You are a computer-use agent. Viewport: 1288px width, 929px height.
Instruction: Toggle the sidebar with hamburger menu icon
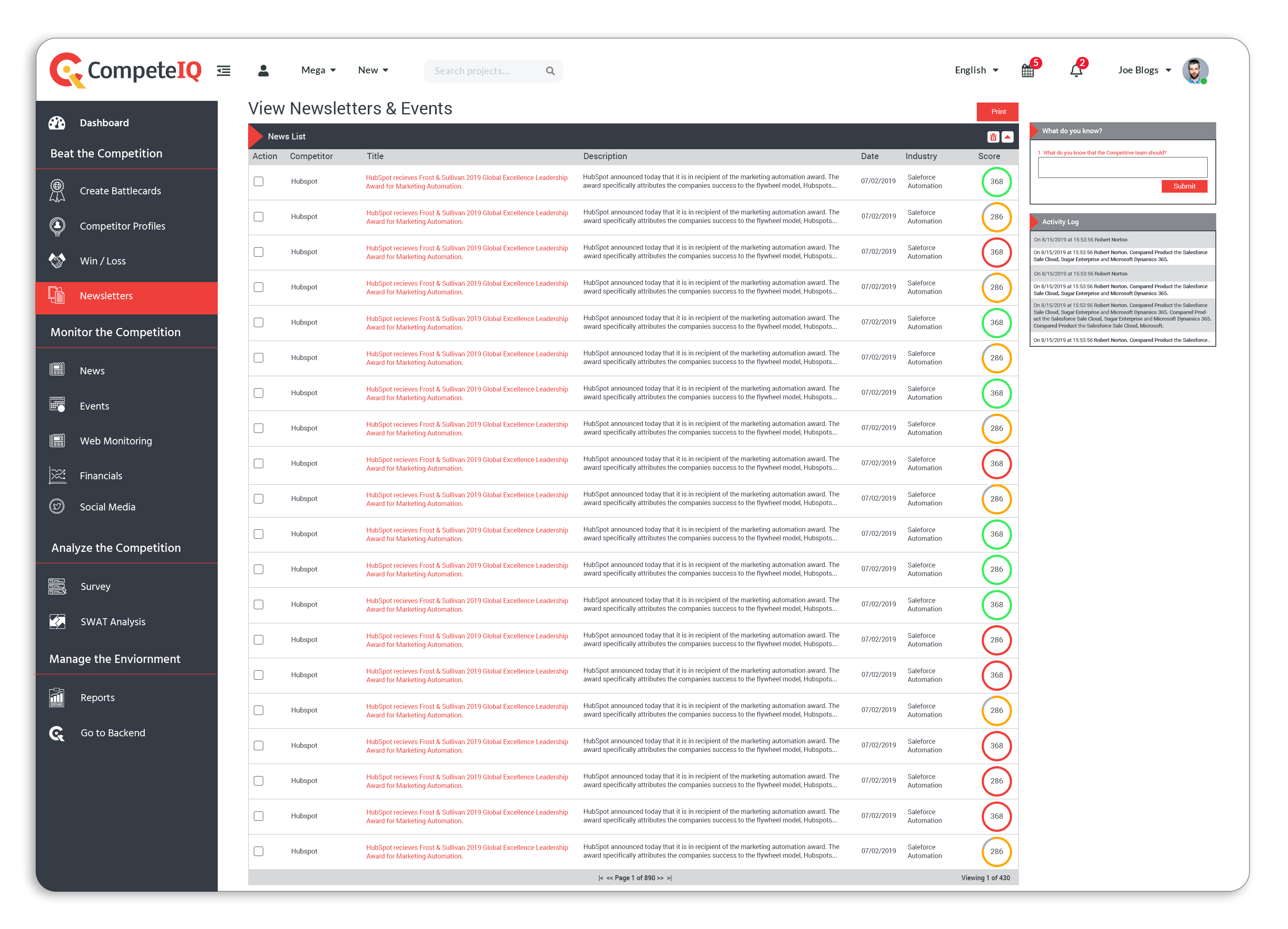coord(224,71)
